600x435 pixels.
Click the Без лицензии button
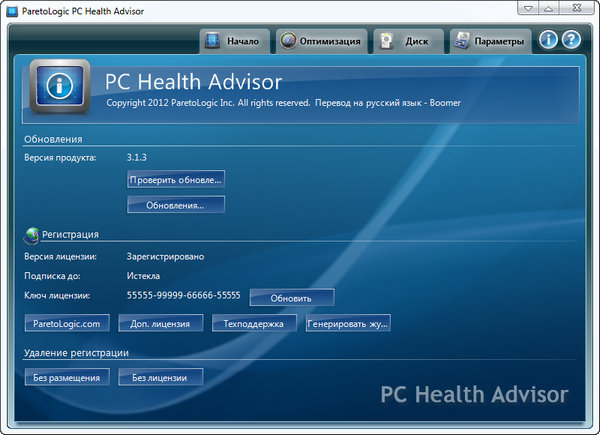160,377
